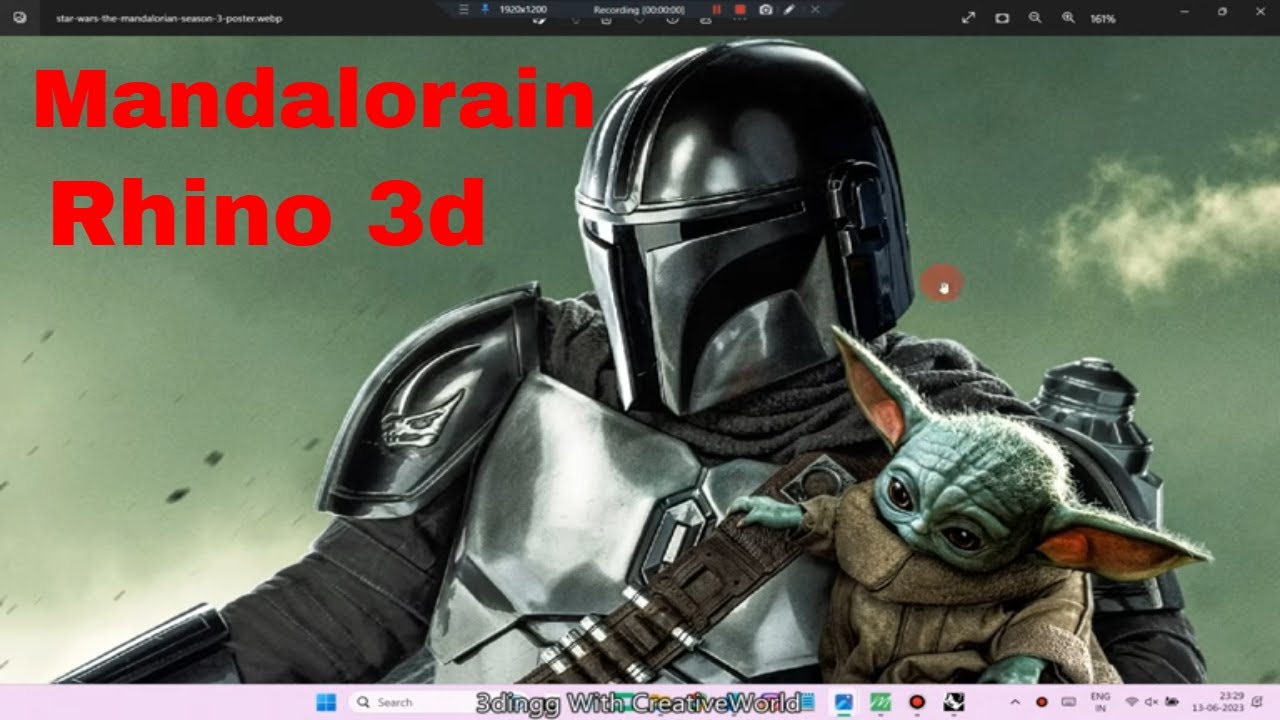Click the Recording [00:00:00] timer text
The width and height of the screenshot is (1280, 720).
pyautogui.click(x=639, y=9)
